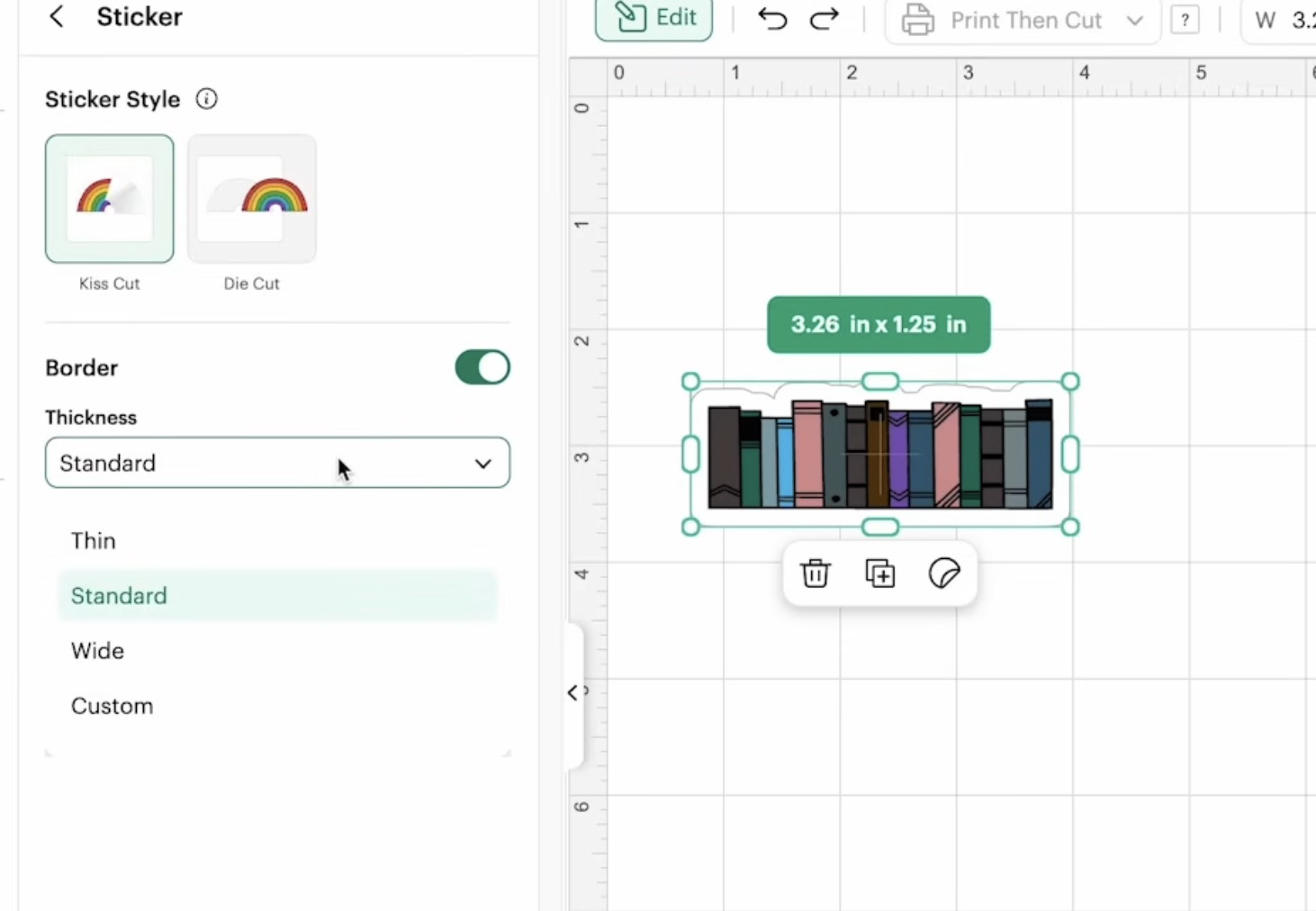Screen dimensions: 1316x911
Task: Select Kiss Cut sticker style
Action: point(110,200)
